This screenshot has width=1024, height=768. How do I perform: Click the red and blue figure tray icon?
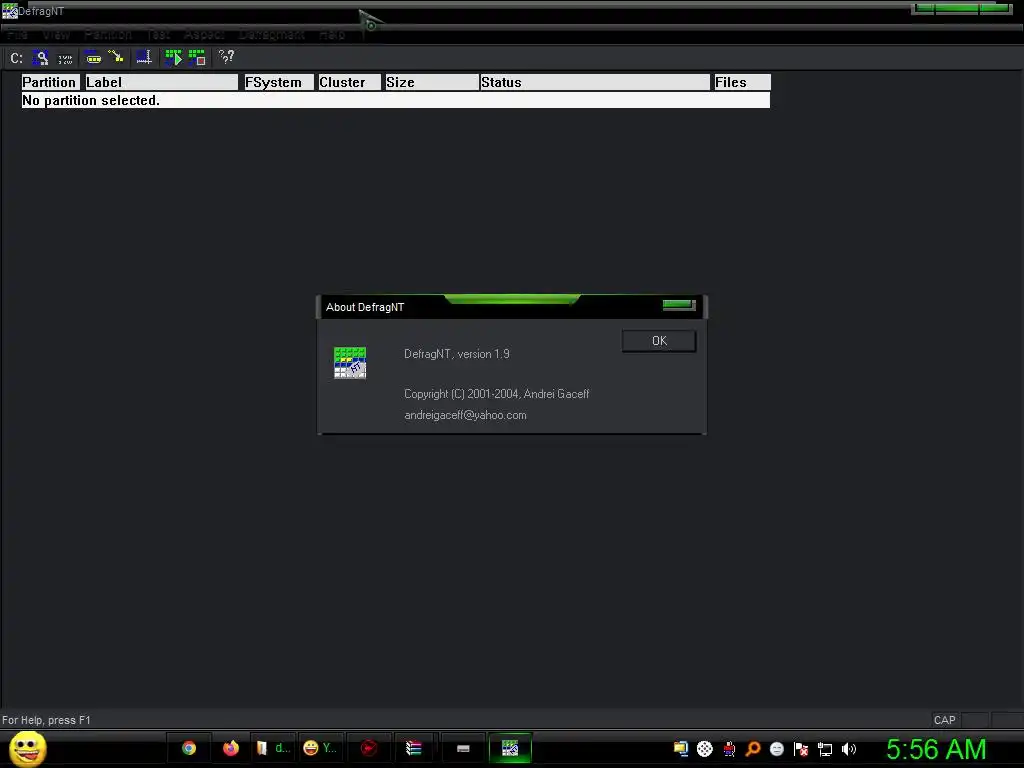click(x=729, y=749)
